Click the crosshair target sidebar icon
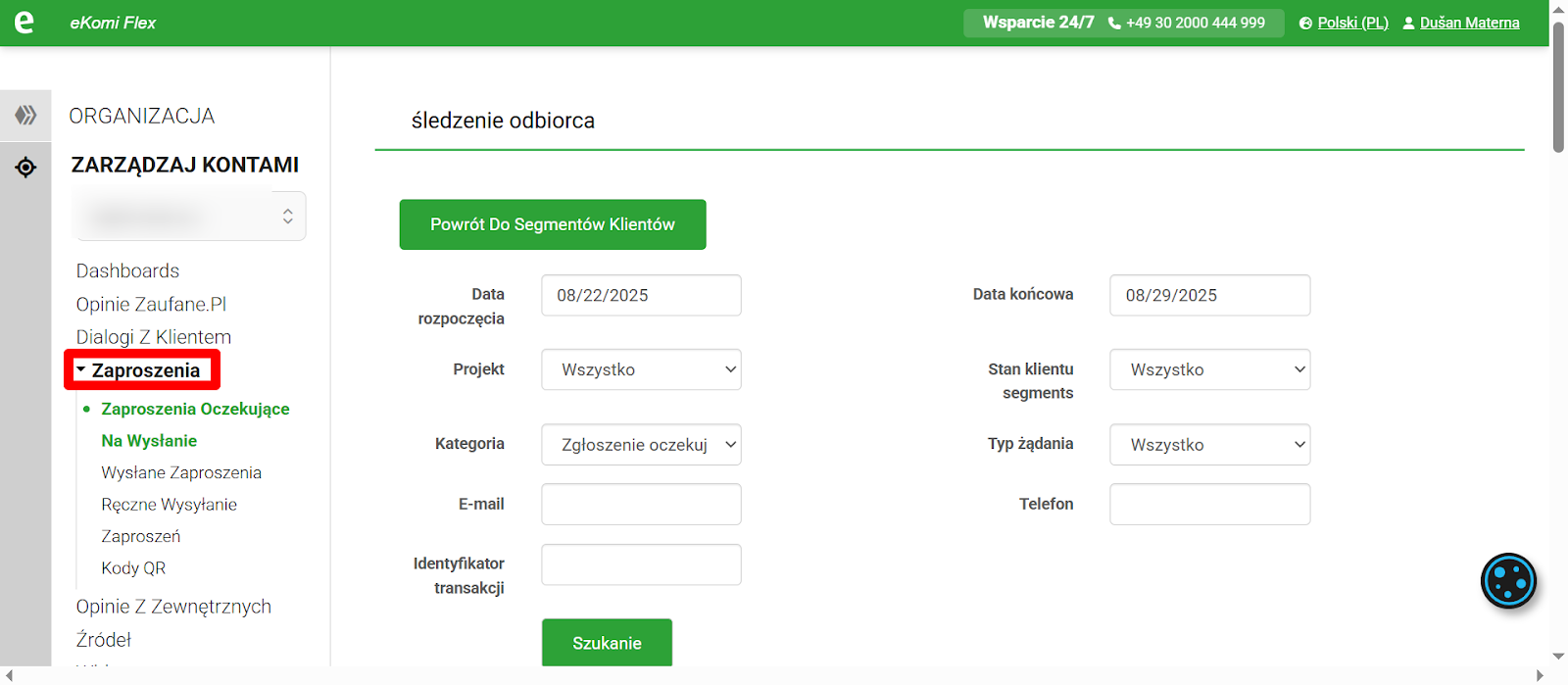1568x685 pixels. (x=25, y=168)
